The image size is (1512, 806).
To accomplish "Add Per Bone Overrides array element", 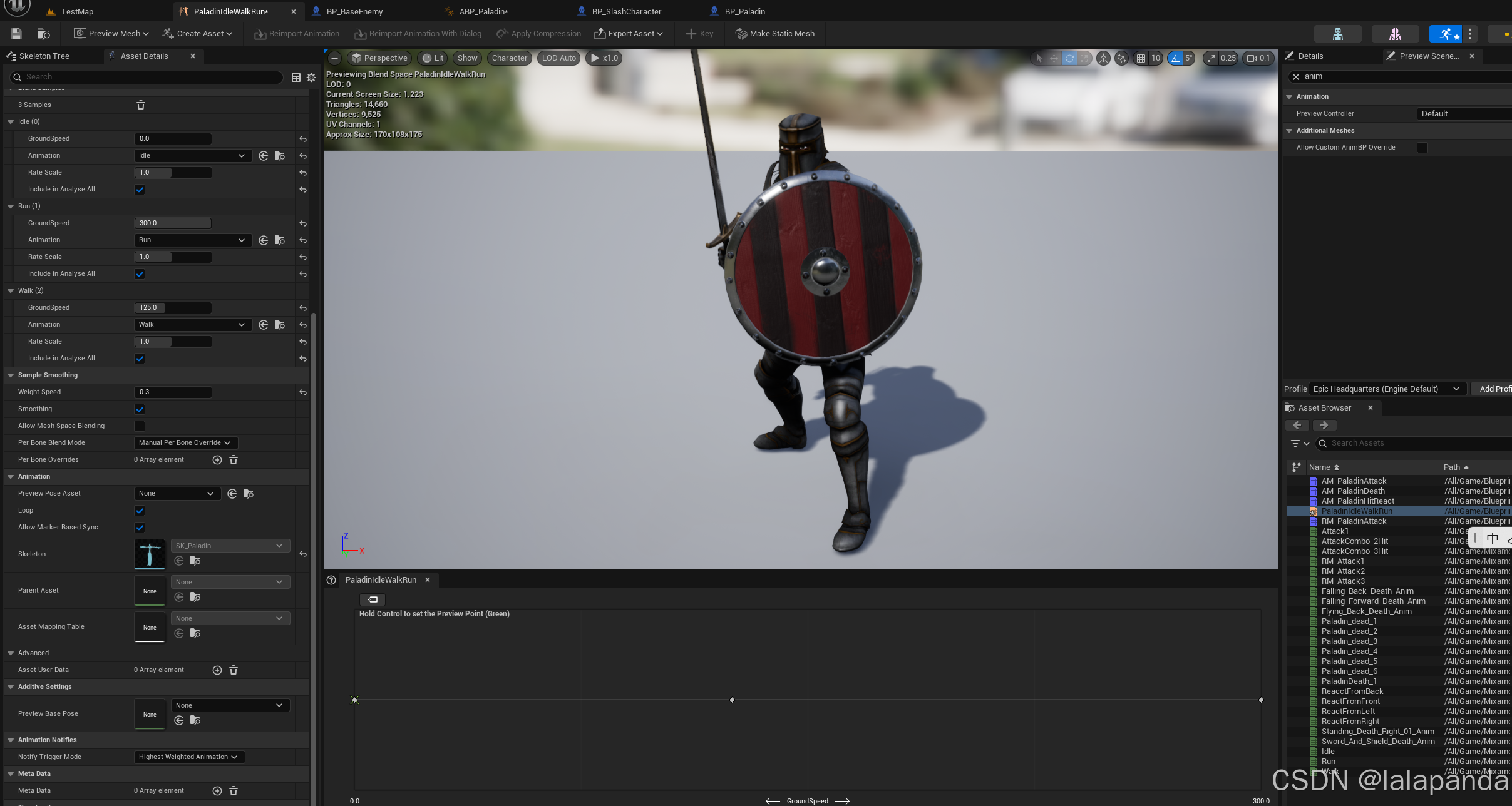I will (217, 460).
